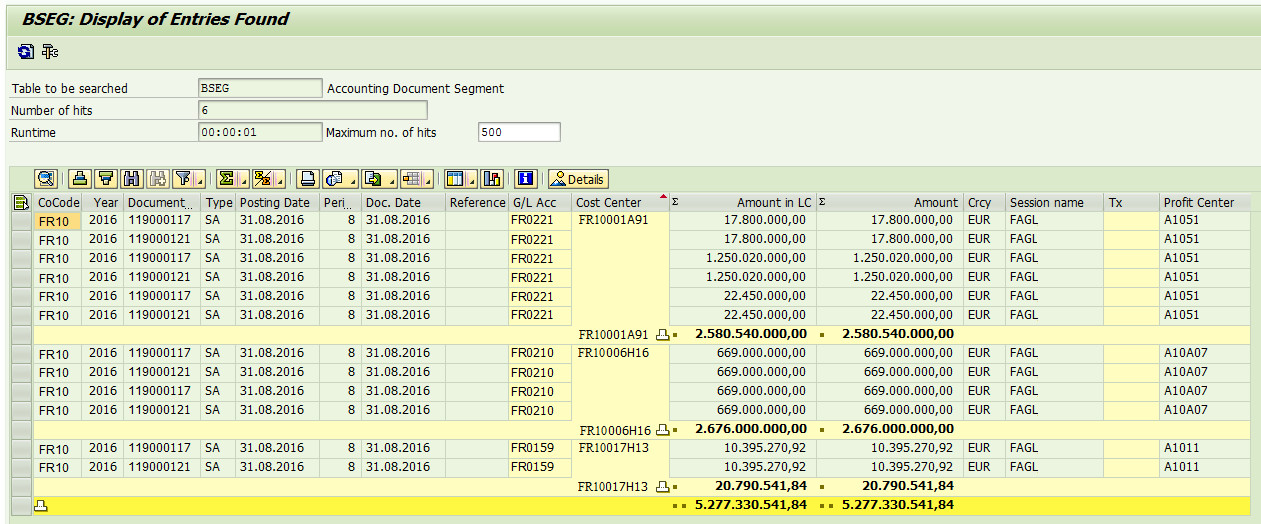Click the Find binoculars icon
The image size is (1261, 524).
pos(132,179)
